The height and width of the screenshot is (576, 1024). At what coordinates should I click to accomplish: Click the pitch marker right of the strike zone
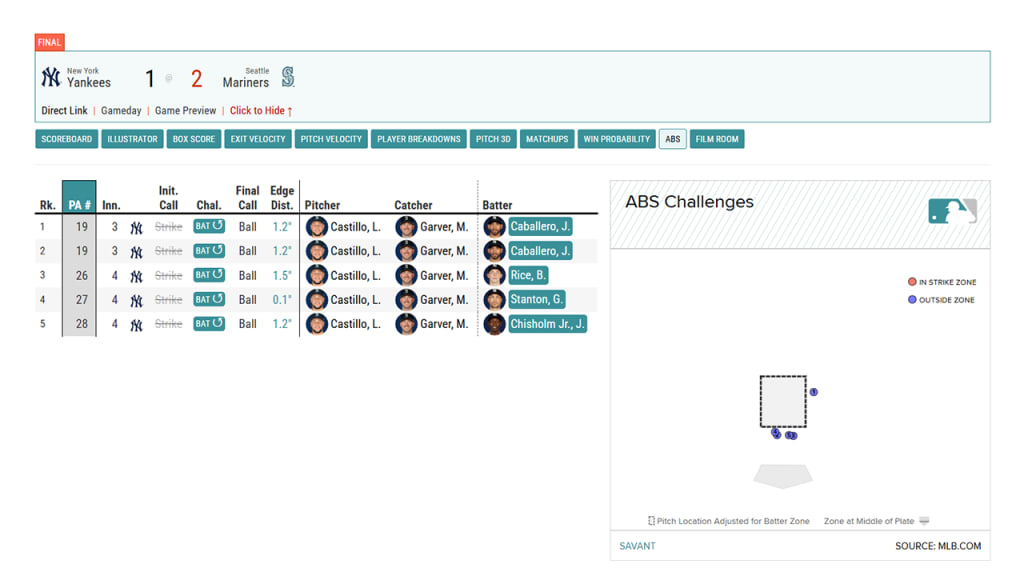click(814, 392)
